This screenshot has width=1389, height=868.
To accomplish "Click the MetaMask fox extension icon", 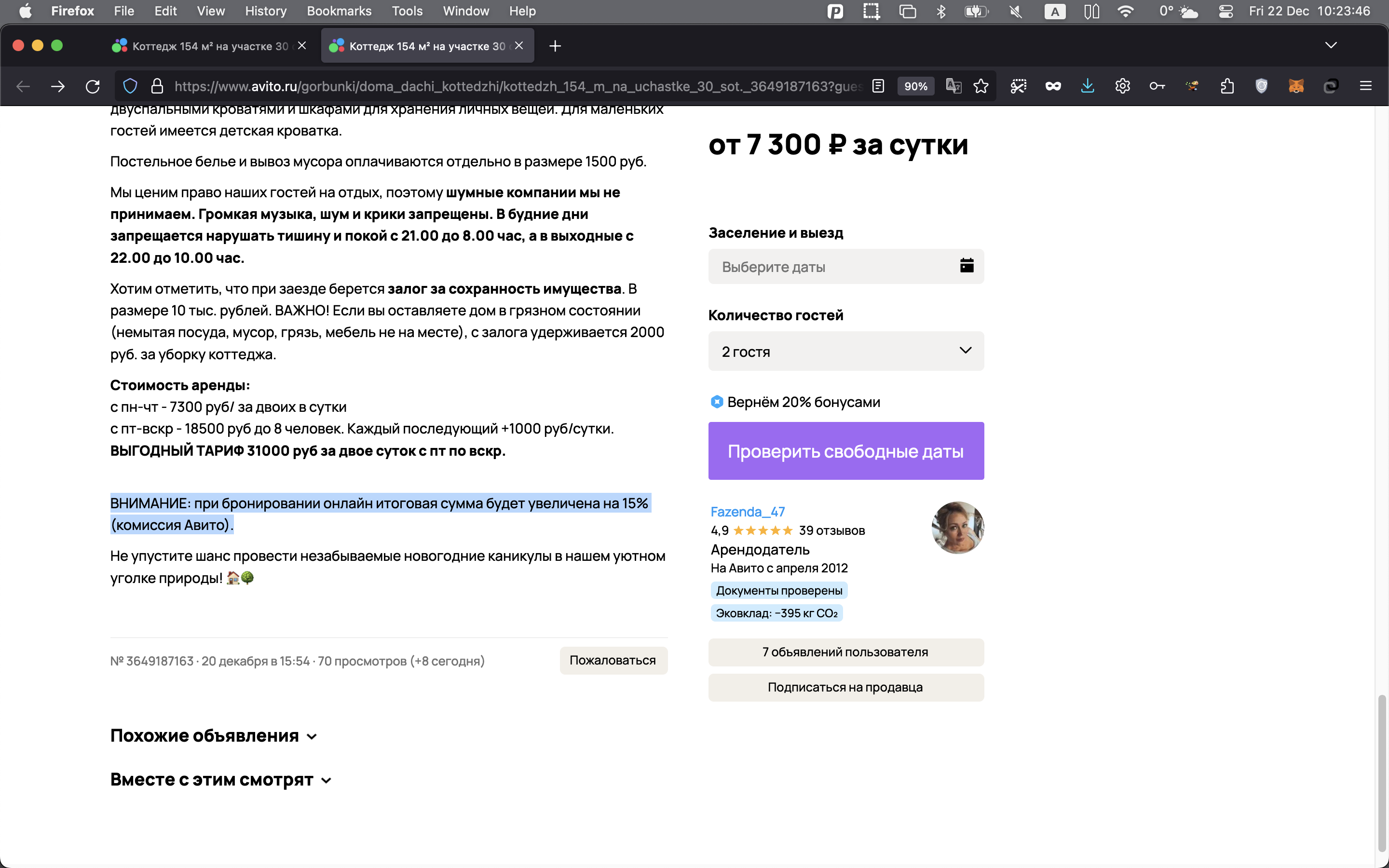I will click(x=1296, y=86).
